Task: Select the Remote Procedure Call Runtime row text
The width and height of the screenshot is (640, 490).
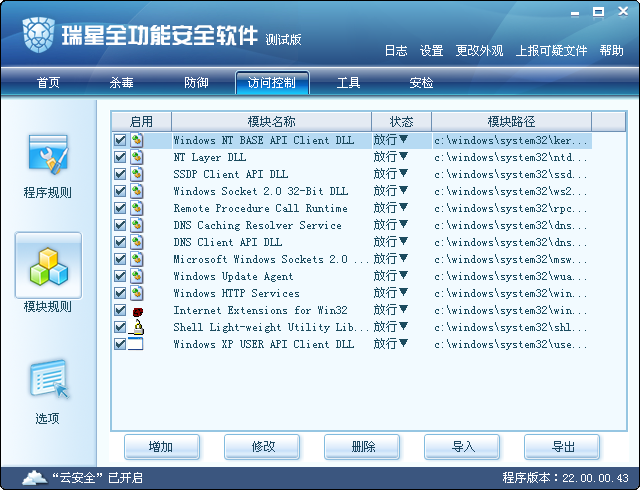Action: (x=260, y=208)
